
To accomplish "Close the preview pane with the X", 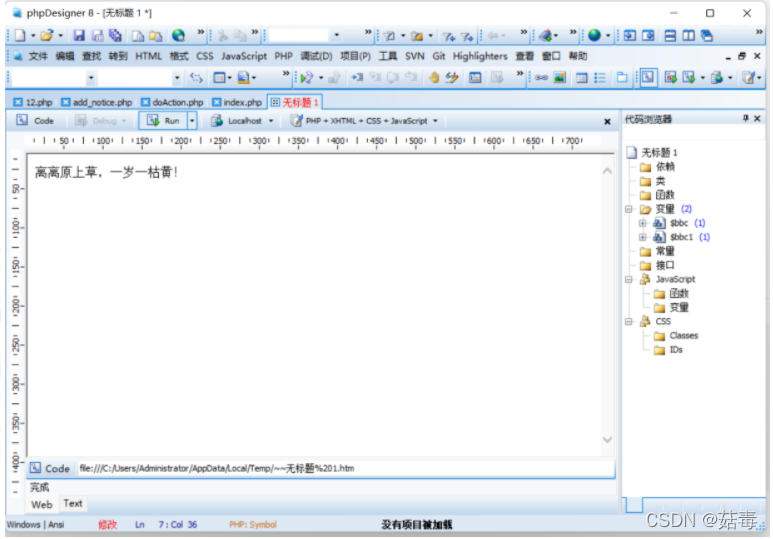I will tap(607, 121).
